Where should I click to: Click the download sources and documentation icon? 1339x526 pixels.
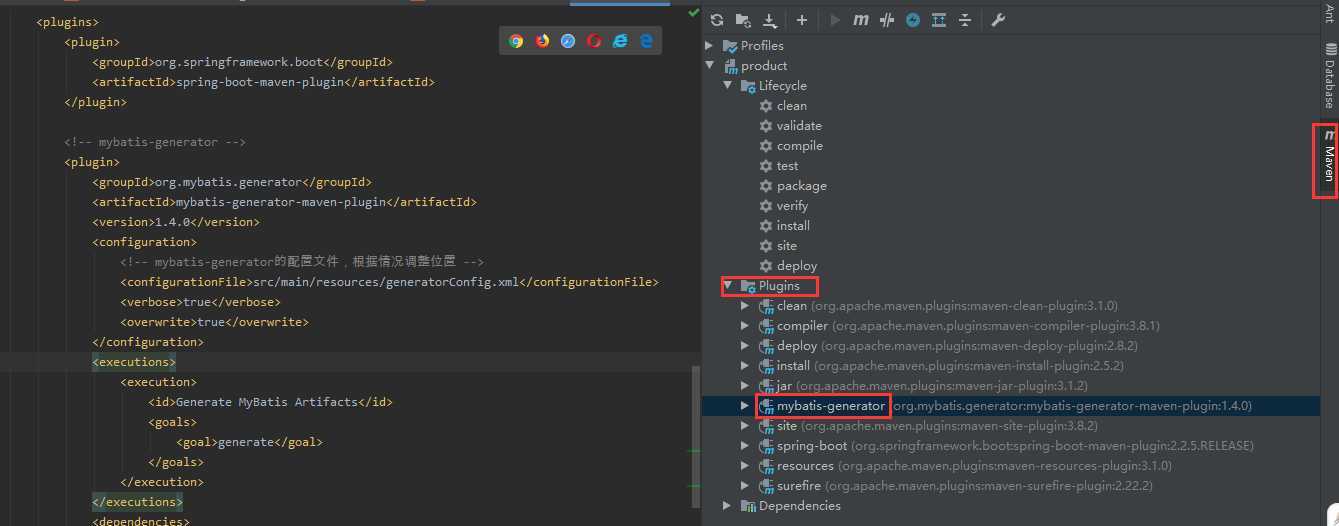pos(769,19)
